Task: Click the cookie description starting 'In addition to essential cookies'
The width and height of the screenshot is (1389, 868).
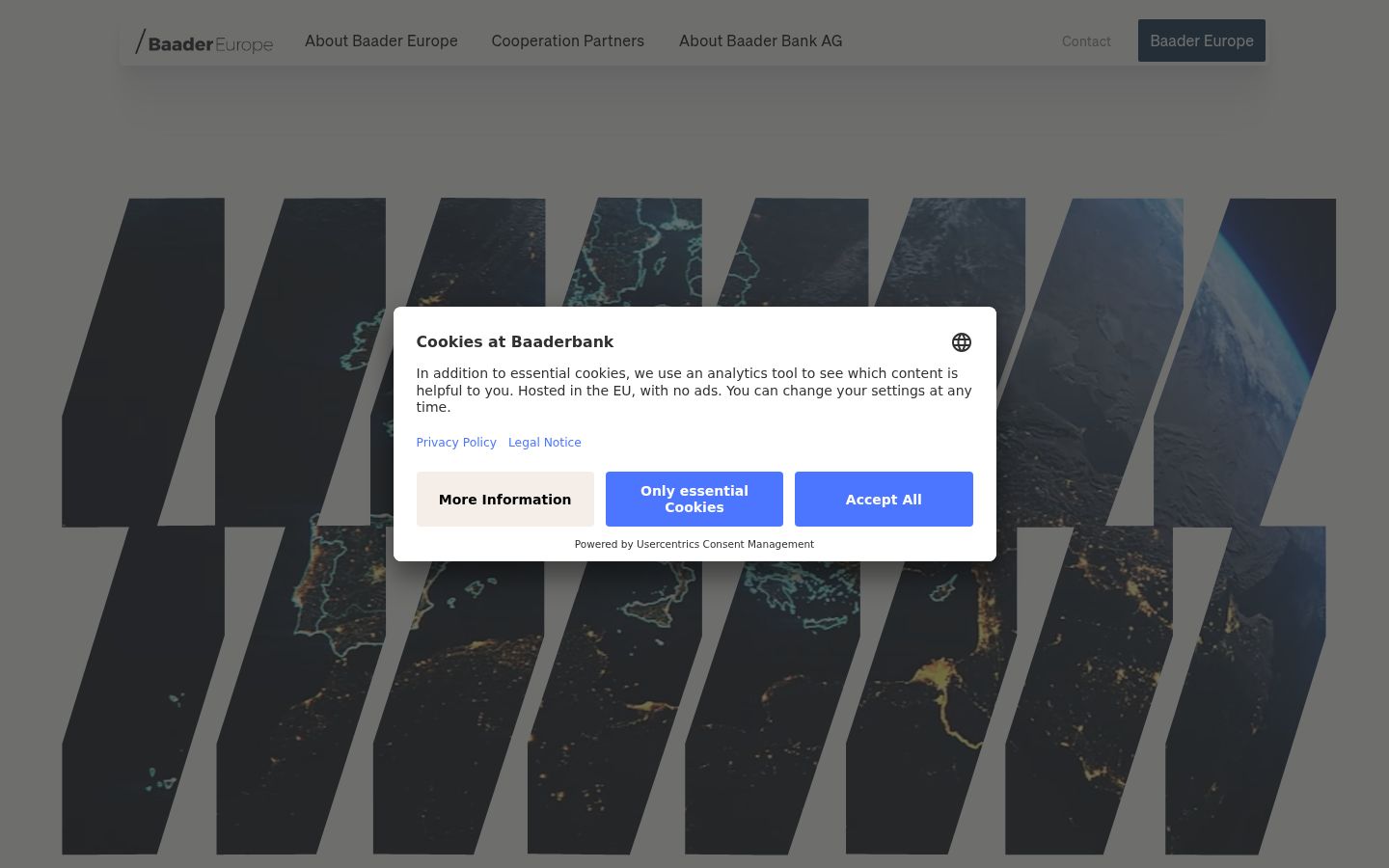Action: pyautogui.click(x=694, y=391)
